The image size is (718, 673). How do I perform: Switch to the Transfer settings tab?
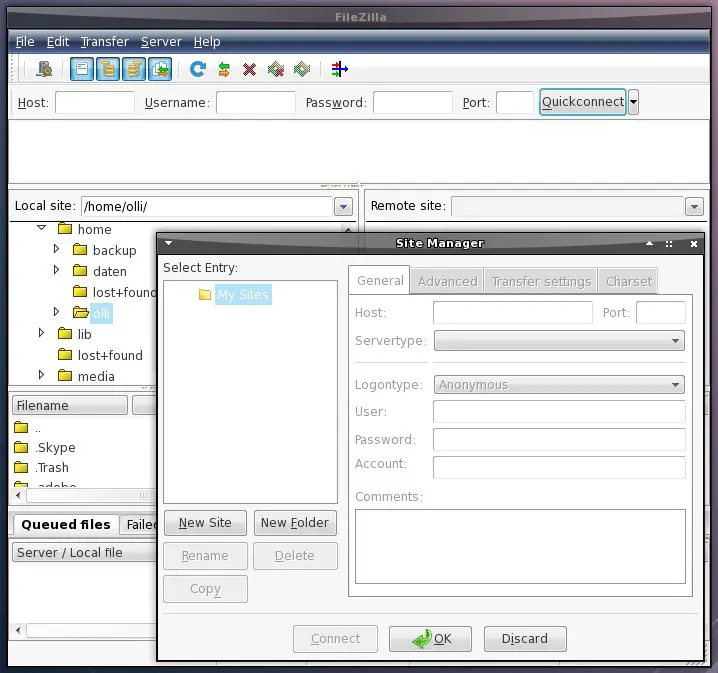541,282
